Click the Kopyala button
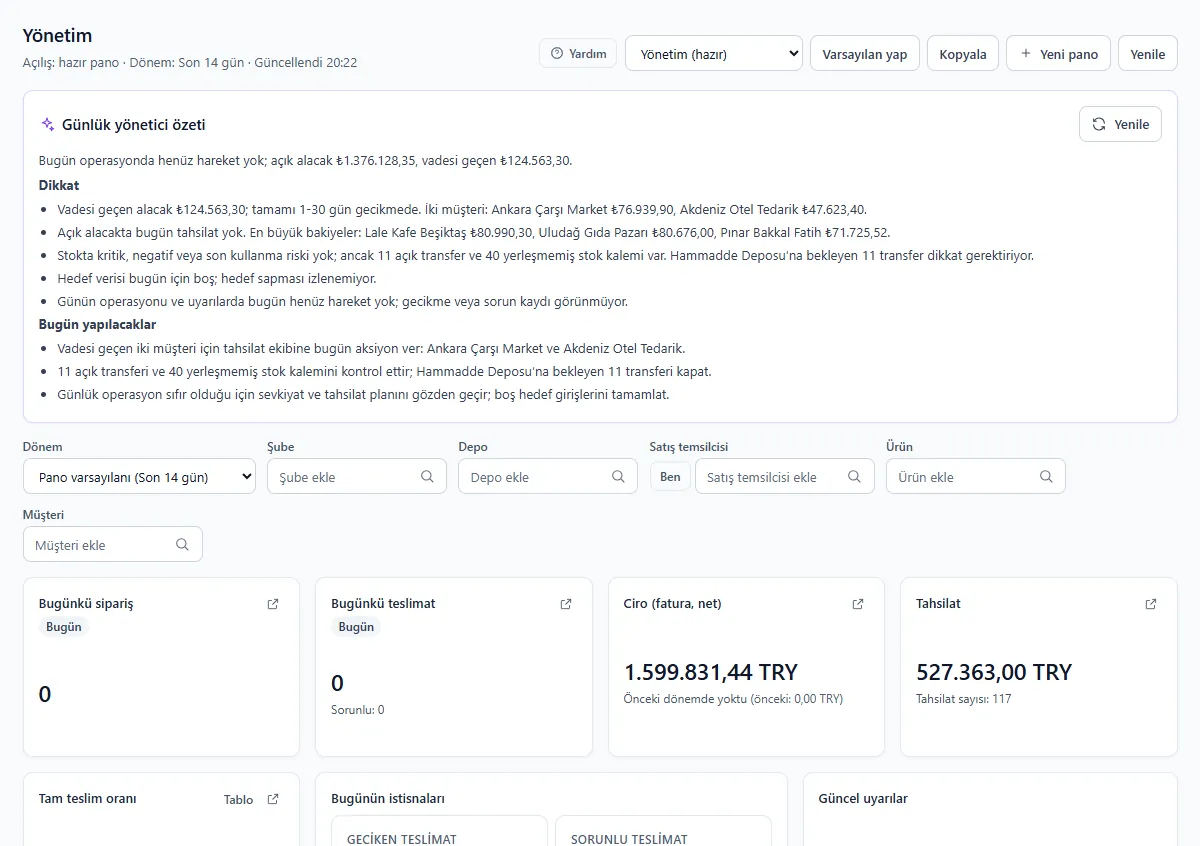This screenshot has height=846, width=1200. 963,54
